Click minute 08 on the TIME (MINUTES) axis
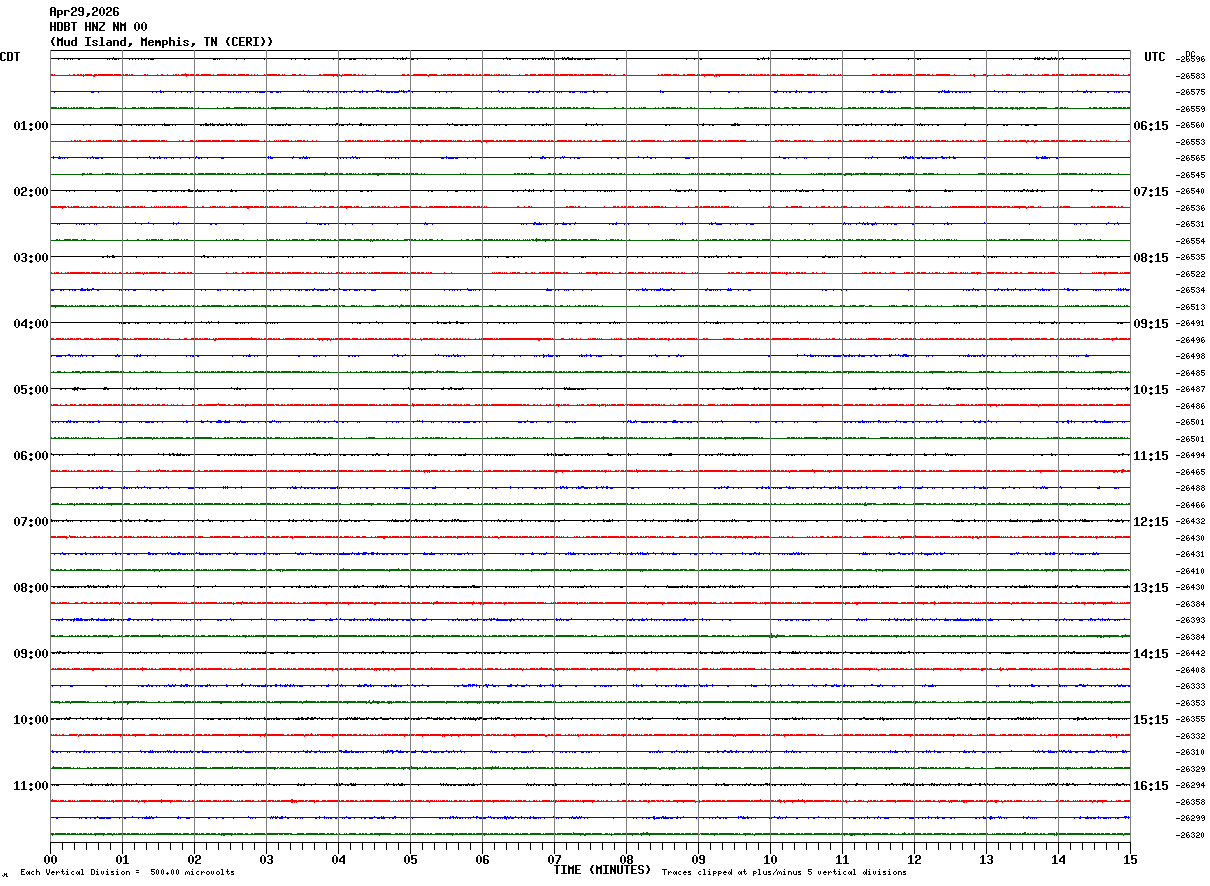Screen dimensions: 1210x886 pyautogui.click(x=626, y=859)
